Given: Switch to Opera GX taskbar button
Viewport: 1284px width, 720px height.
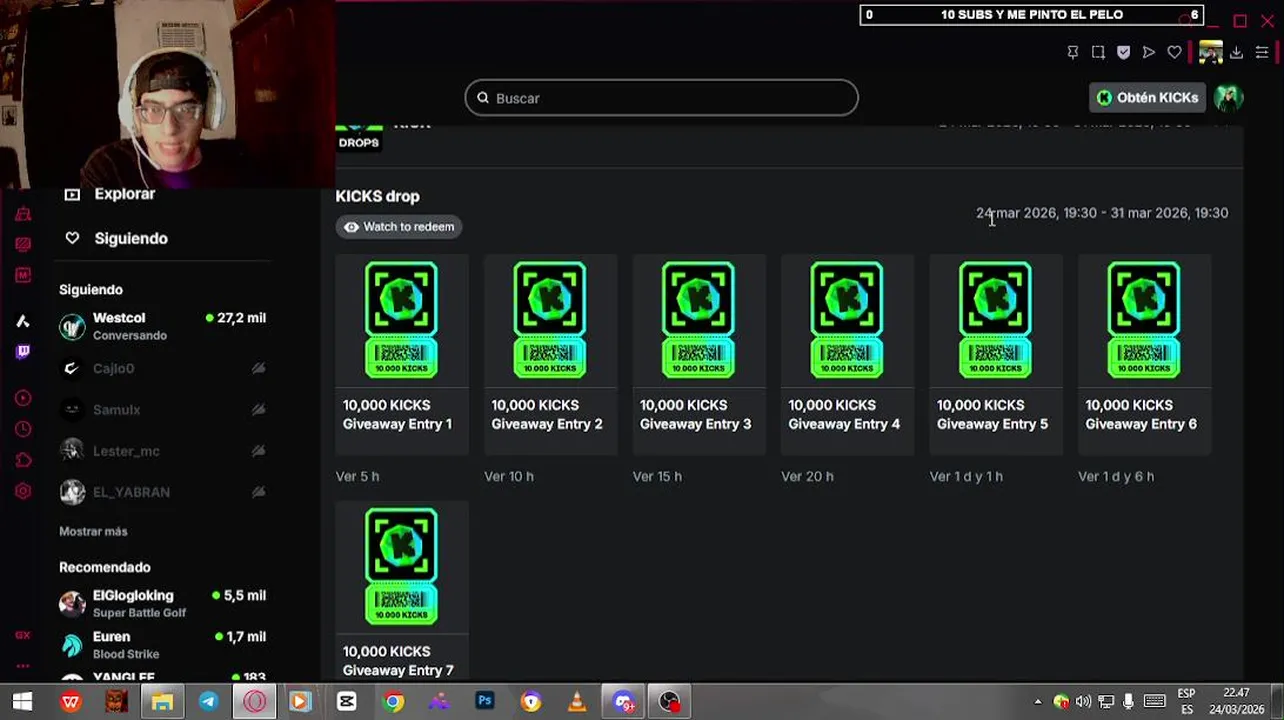Looking at the screenshot, I should [254, 702].
